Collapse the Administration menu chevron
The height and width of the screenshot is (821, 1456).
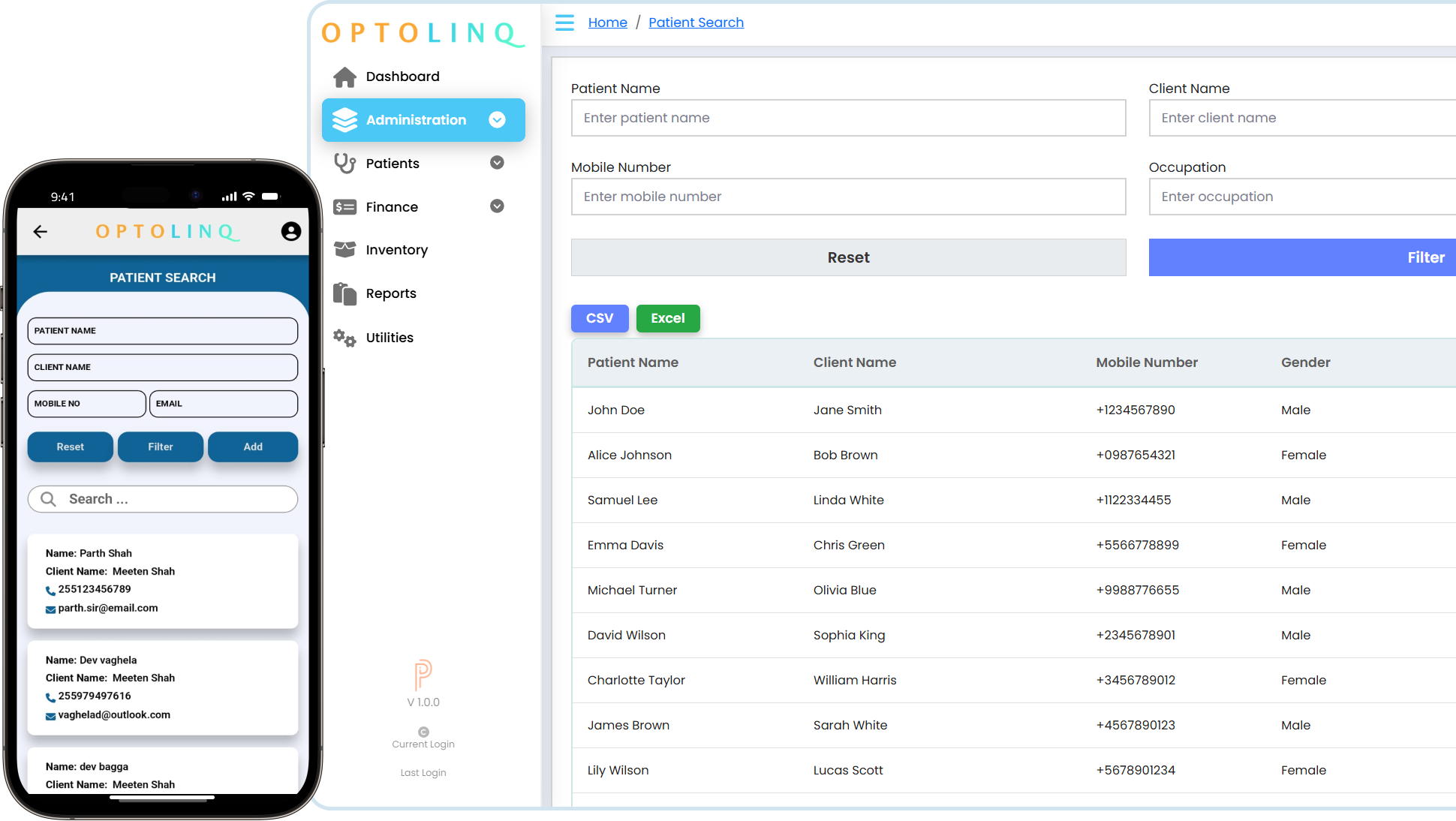point(497,120)
